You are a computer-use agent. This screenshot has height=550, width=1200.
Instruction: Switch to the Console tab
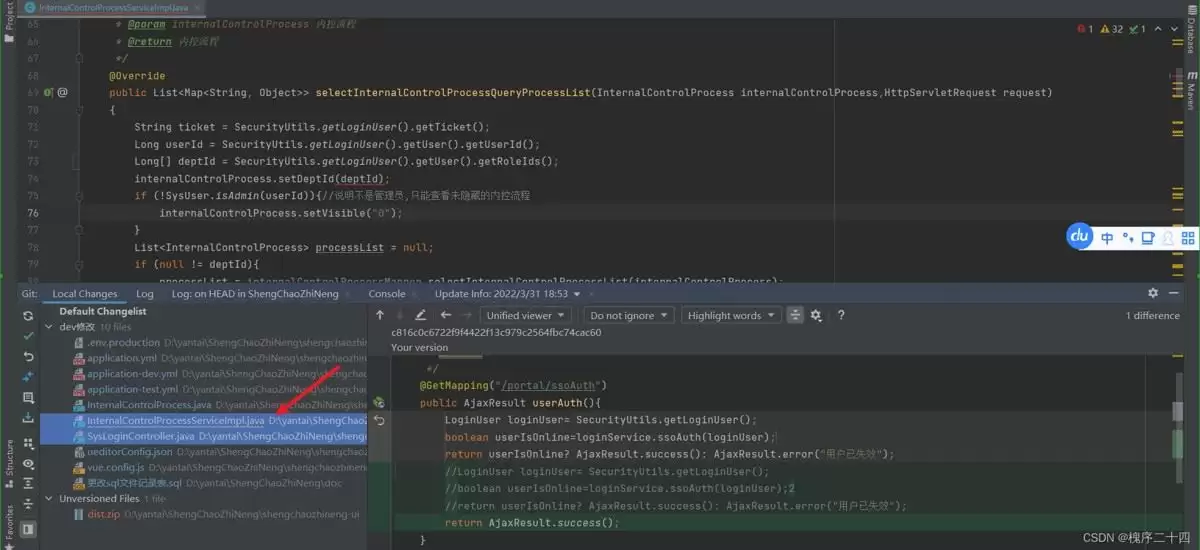386,294
